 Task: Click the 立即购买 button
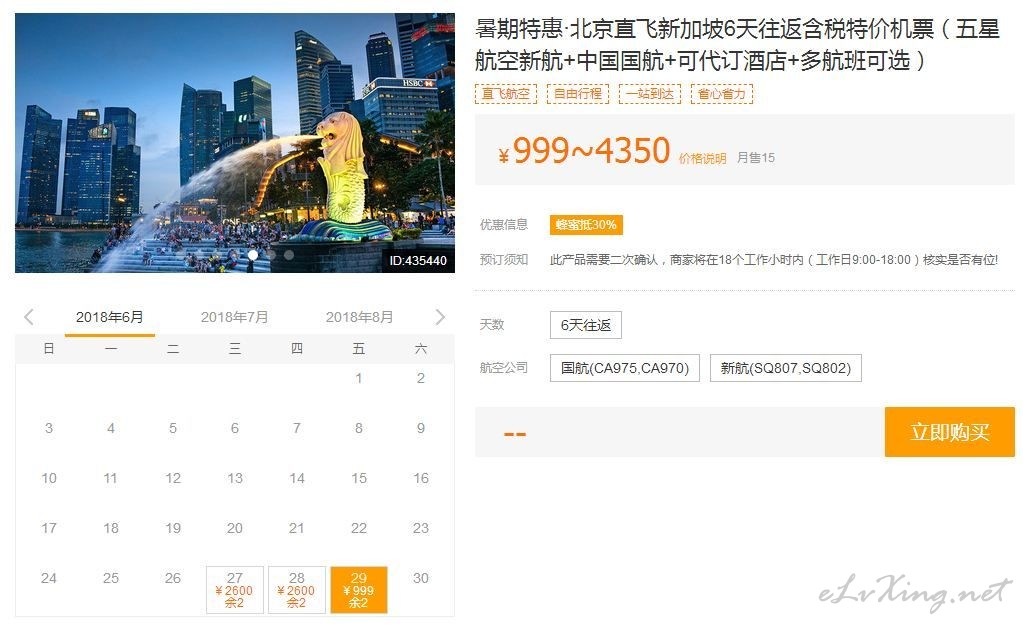pos(950,432)
